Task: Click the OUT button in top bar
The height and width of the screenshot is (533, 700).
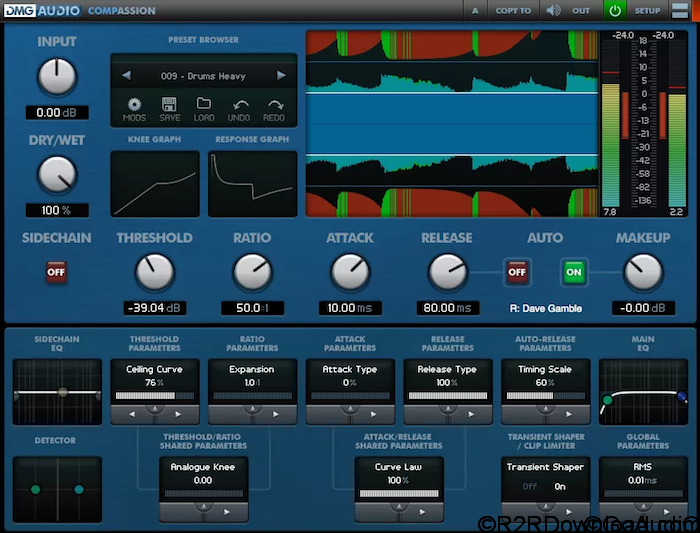Action: (x=581, y=10)
